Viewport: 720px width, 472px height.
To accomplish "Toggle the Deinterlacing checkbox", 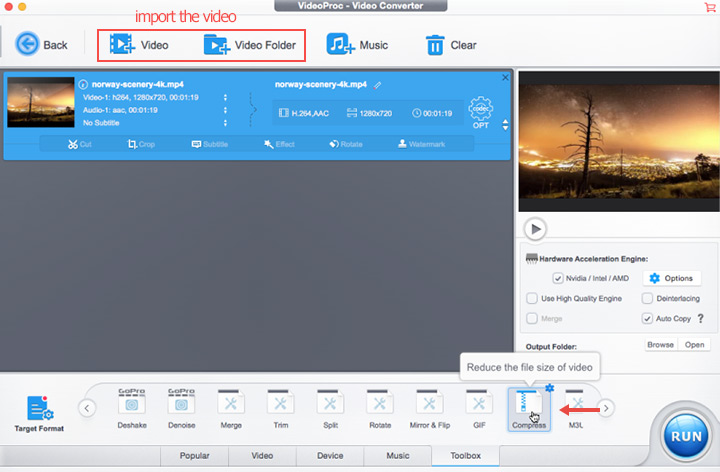I will click(647, 298).
